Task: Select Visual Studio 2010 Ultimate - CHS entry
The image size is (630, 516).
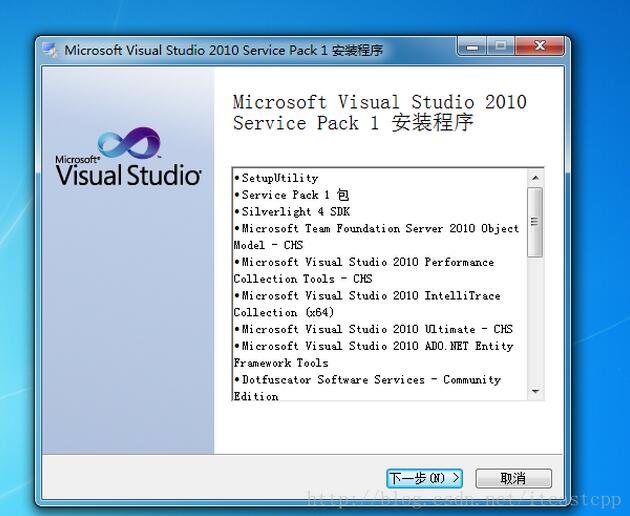Action: point(374,329)
